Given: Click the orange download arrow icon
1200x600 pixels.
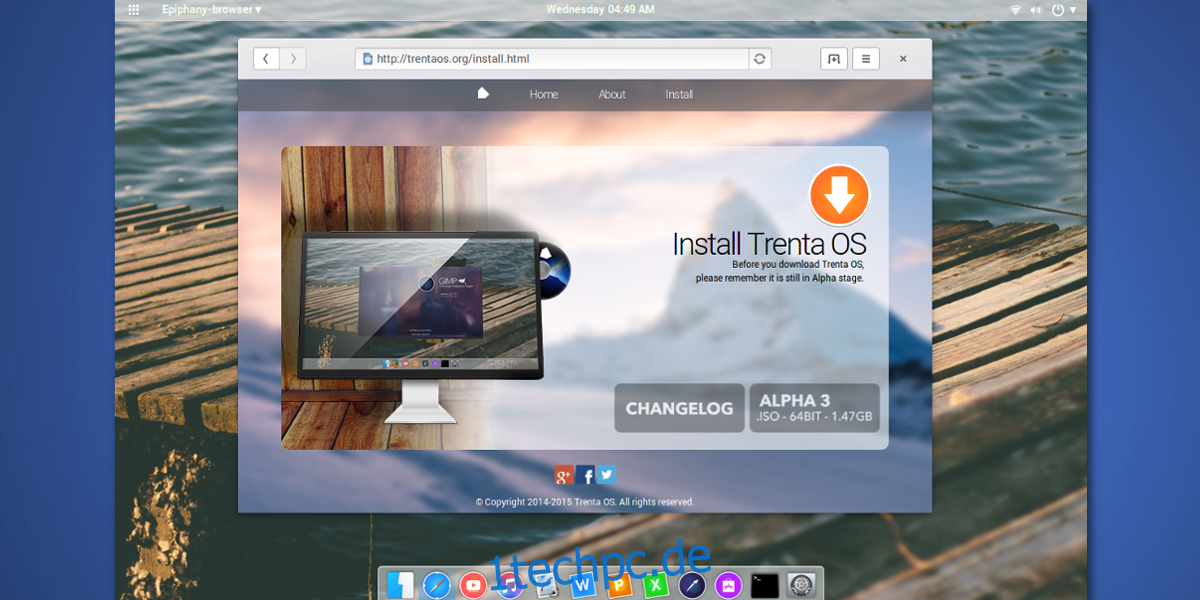Looking at the screenshot, I should pyautogui.click(x=839, y=195).
